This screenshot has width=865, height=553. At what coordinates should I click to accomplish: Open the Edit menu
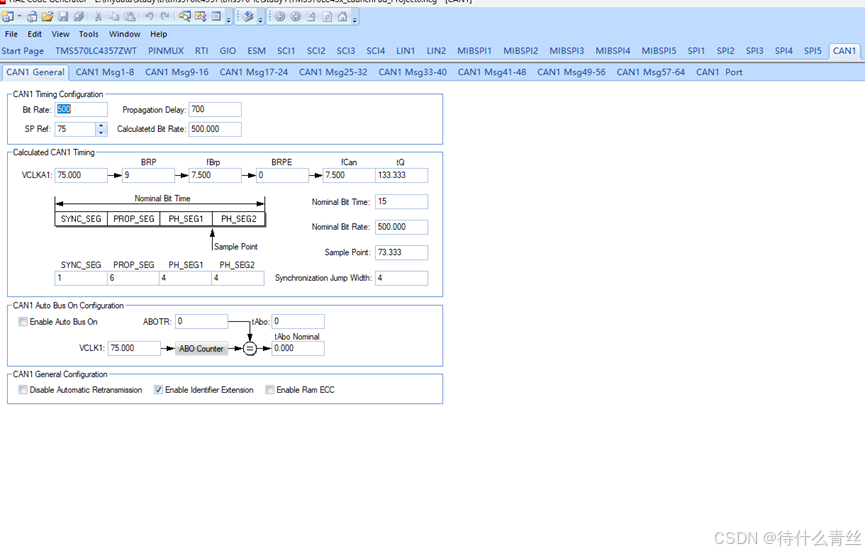tap(35, 34)
